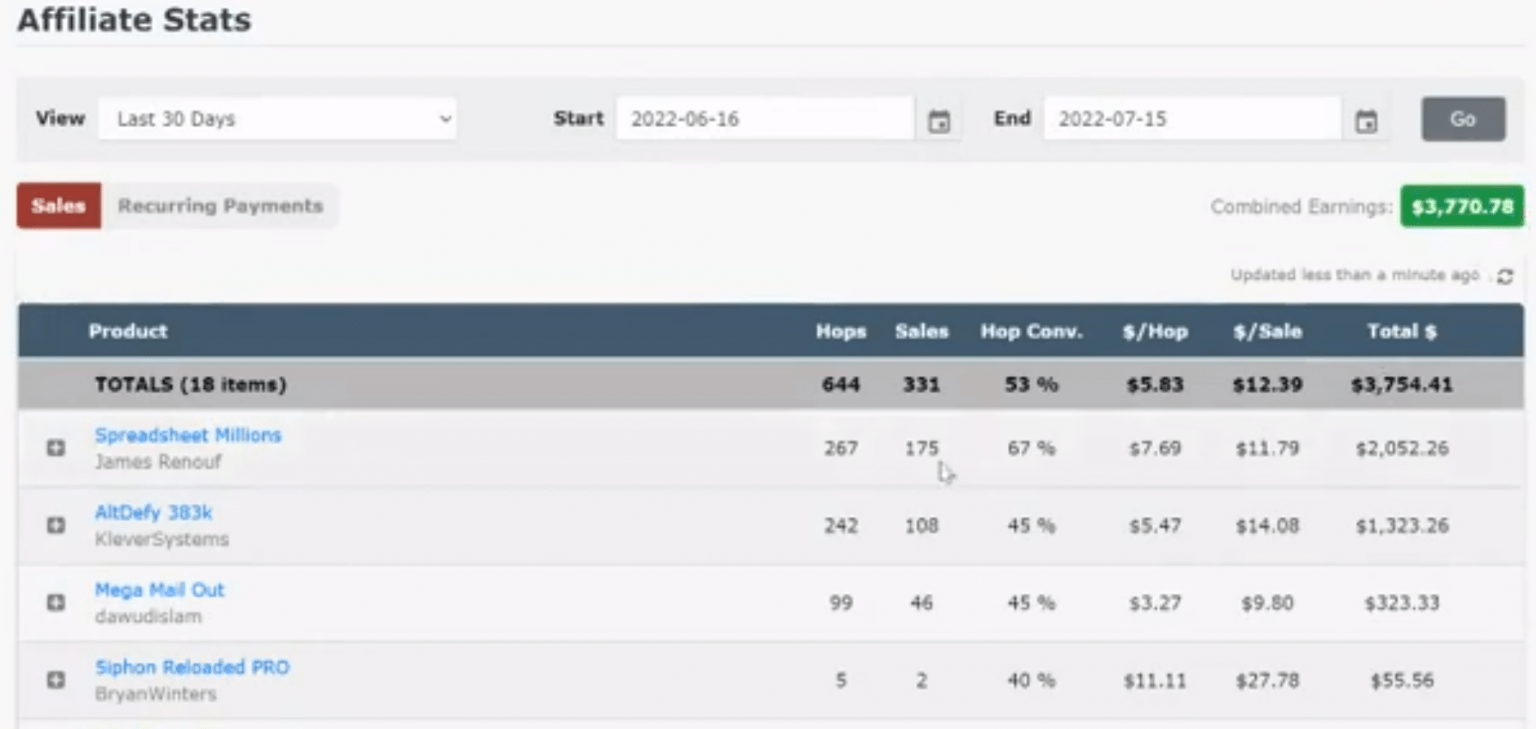Click the total value $3,754.41

point(1401,384)
